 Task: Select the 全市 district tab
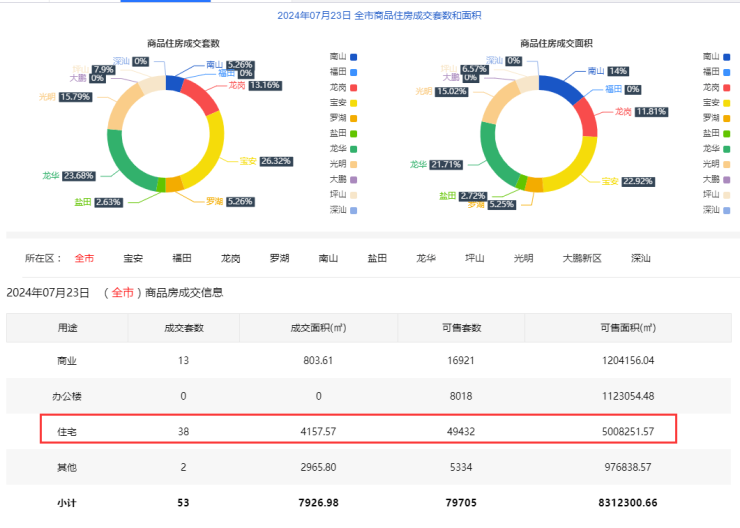(85, 258)
